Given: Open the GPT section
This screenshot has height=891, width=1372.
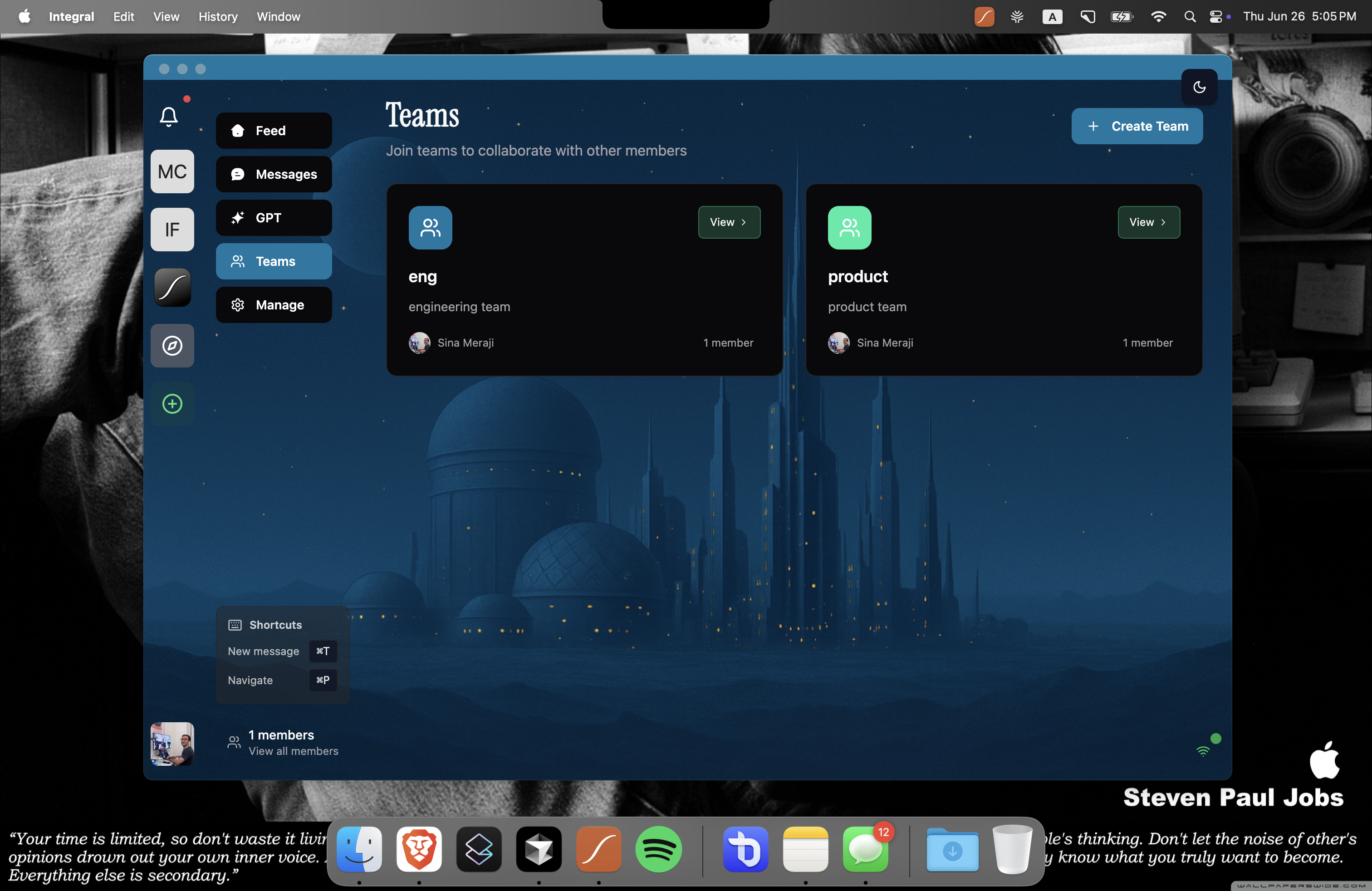Looking at the screenshot, I should click(273, 218).
